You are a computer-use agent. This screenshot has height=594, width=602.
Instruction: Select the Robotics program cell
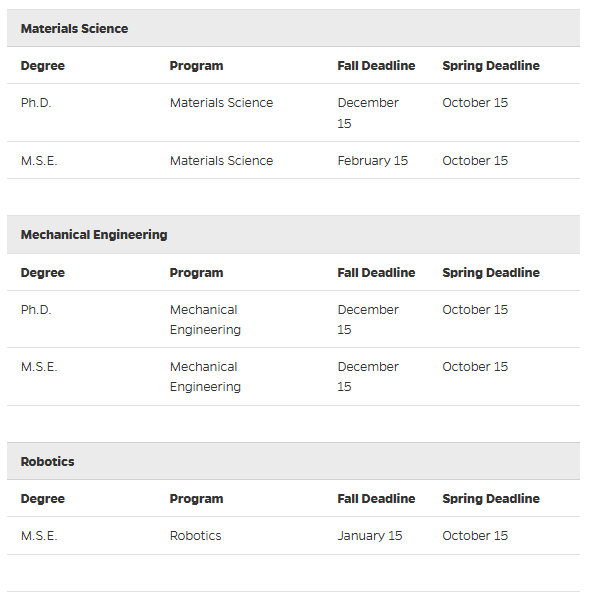tap(195, 536)
